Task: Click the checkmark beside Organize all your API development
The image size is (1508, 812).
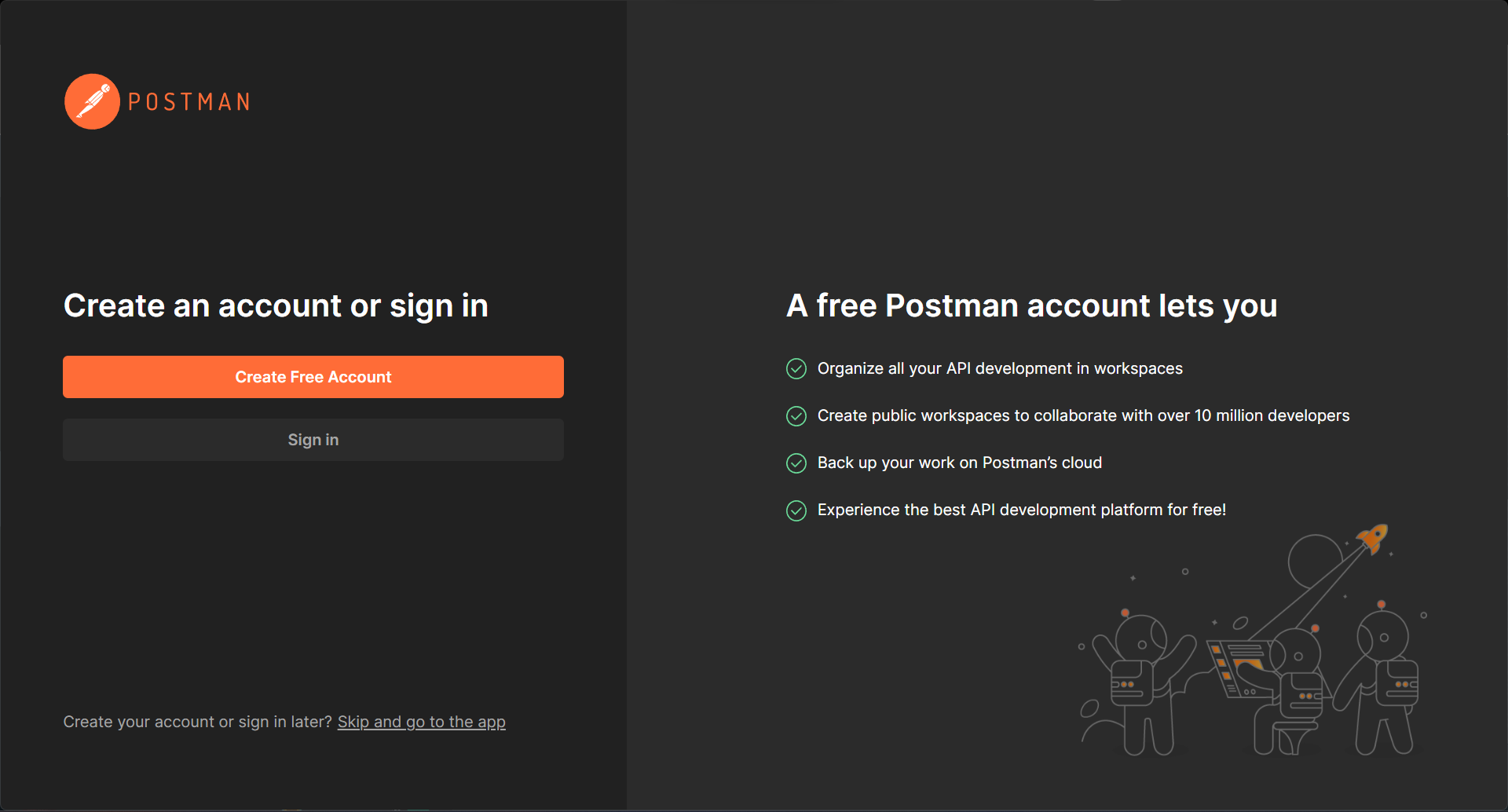Action: 796,369
